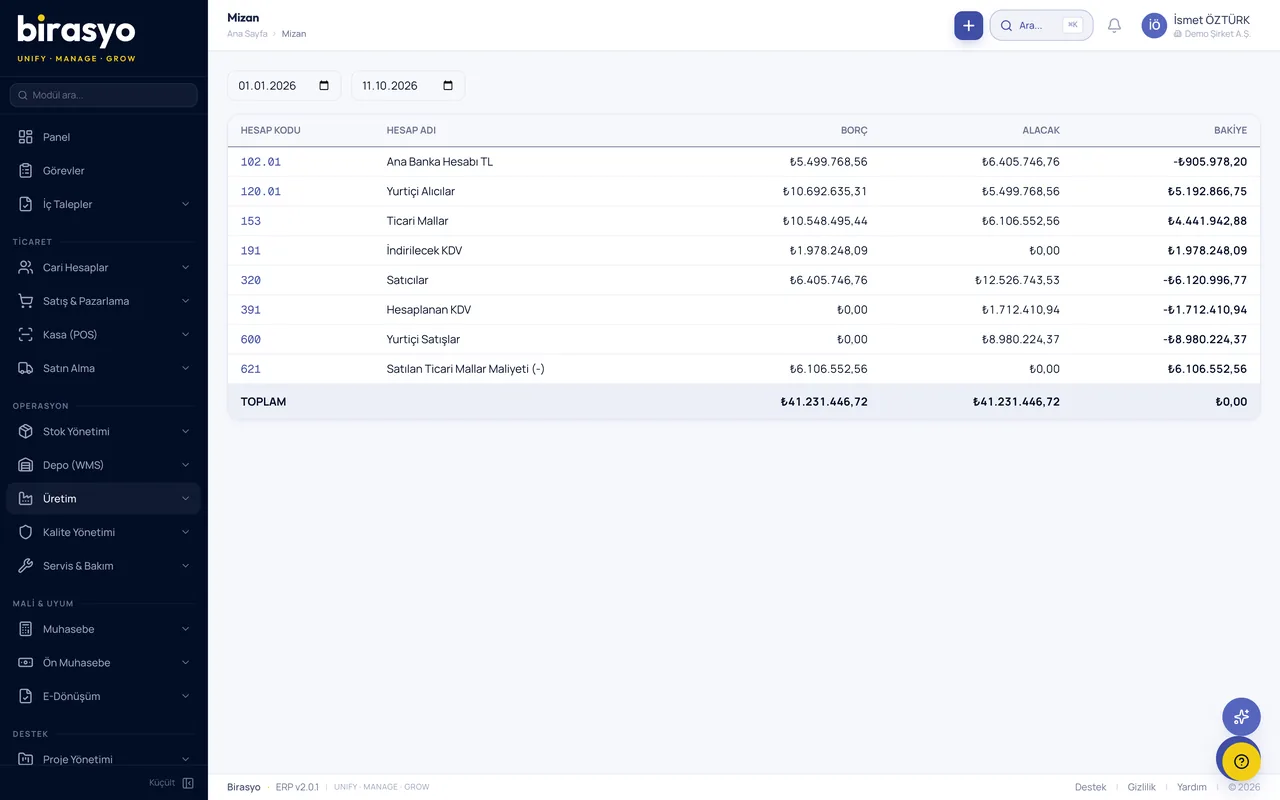Image resolution: width=1280 pixels, height=800 pixels.
Task: Go to Ana Sayfa breadcrumb
Action: click(x=247, y=34)
